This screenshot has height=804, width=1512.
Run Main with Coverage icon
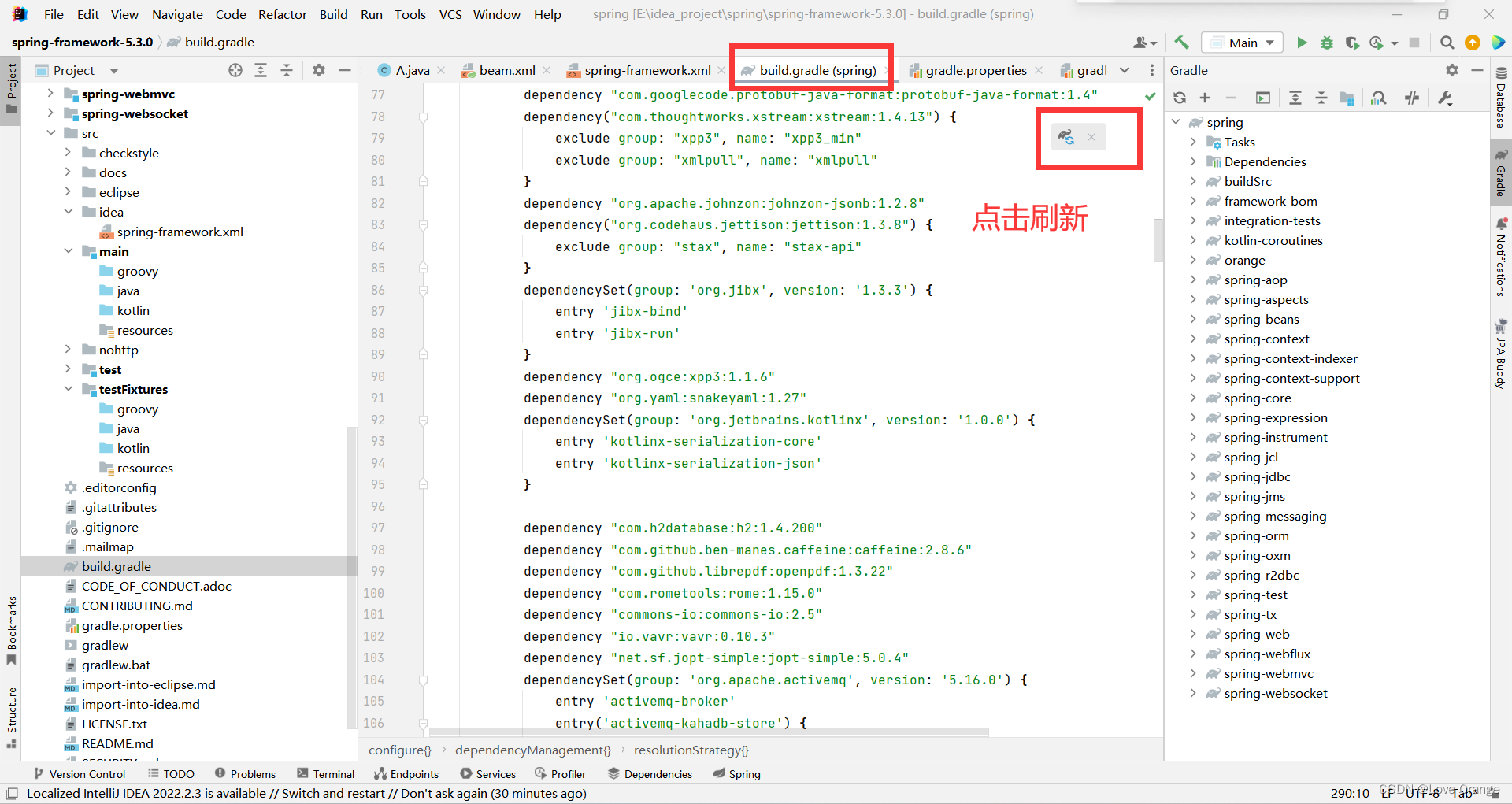(1352, 43)
